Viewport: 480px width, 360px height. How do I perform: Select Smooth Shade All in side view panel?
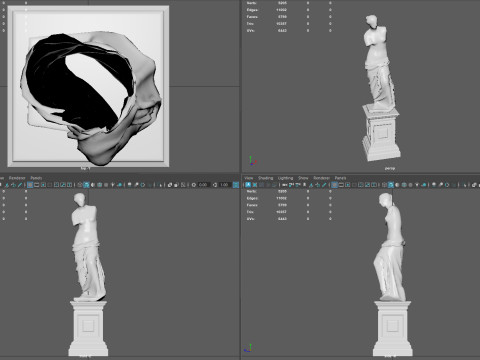(391, 185)
